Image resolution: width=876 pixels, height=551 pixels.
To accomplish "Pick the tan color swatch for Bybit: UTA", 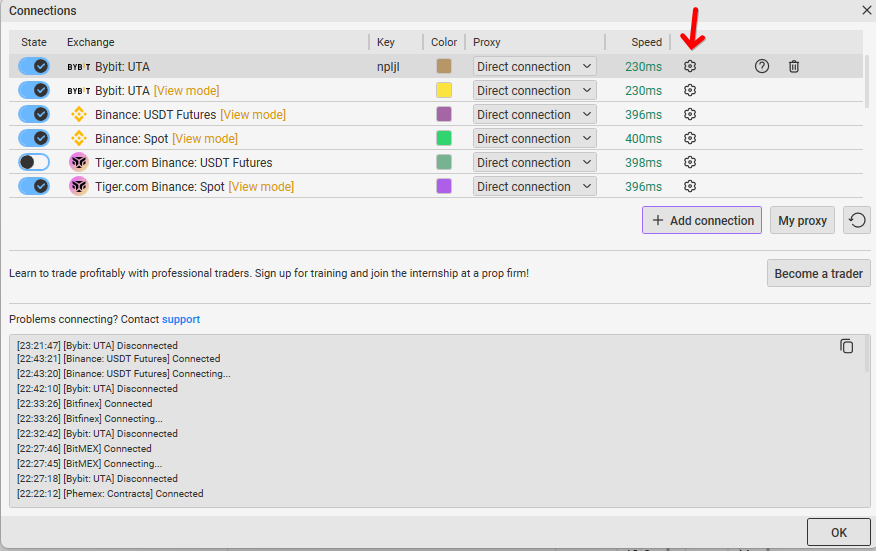I will coord(444,66).
